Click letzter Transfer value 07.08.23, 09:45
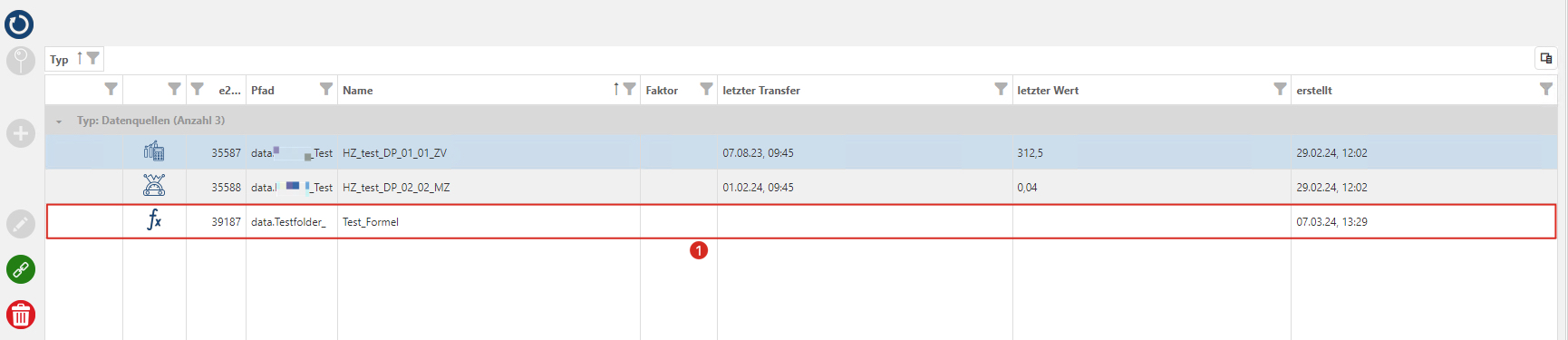The image size is (1568, 340). pyautogui.click(x=758, y=153)
